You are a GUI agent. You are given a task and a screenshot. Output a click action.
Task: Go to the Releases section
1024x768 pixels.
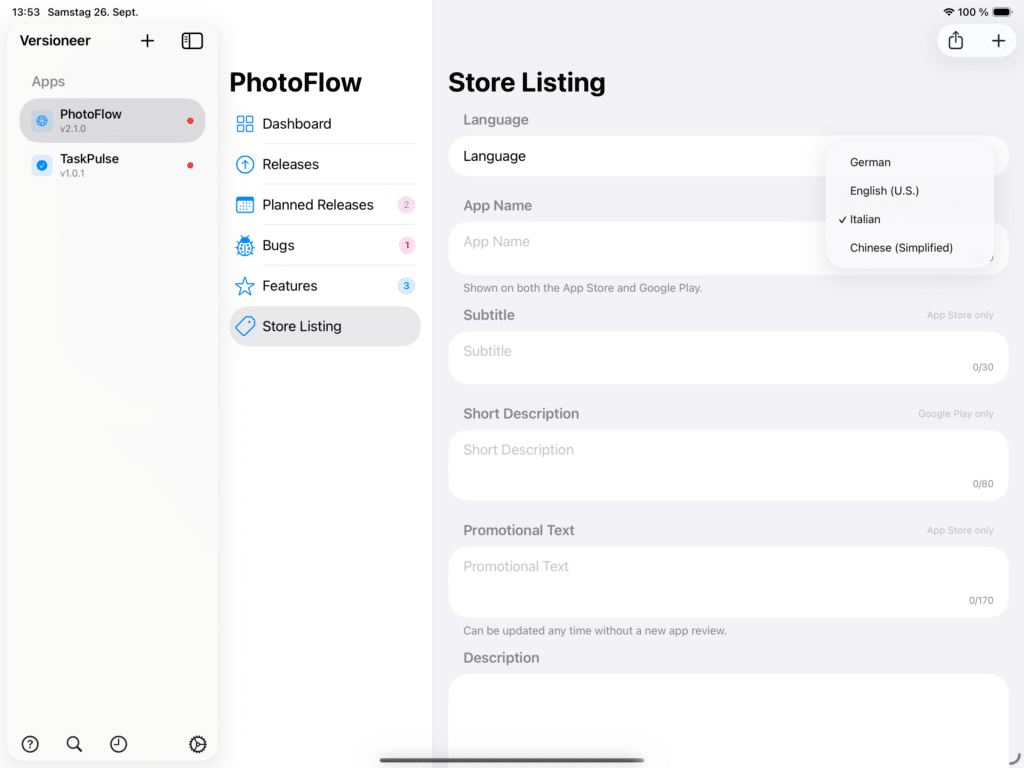point(325,165)
